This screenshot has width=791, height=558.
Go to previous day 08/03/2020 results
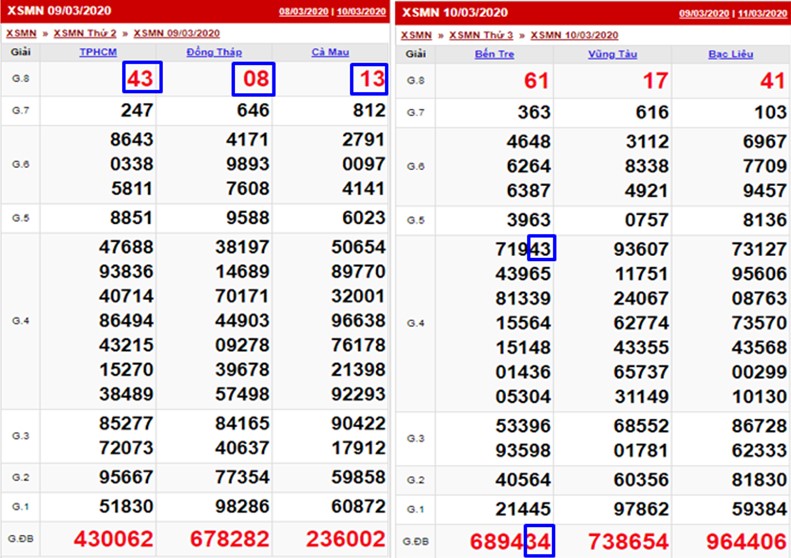[x=304, y=12]
